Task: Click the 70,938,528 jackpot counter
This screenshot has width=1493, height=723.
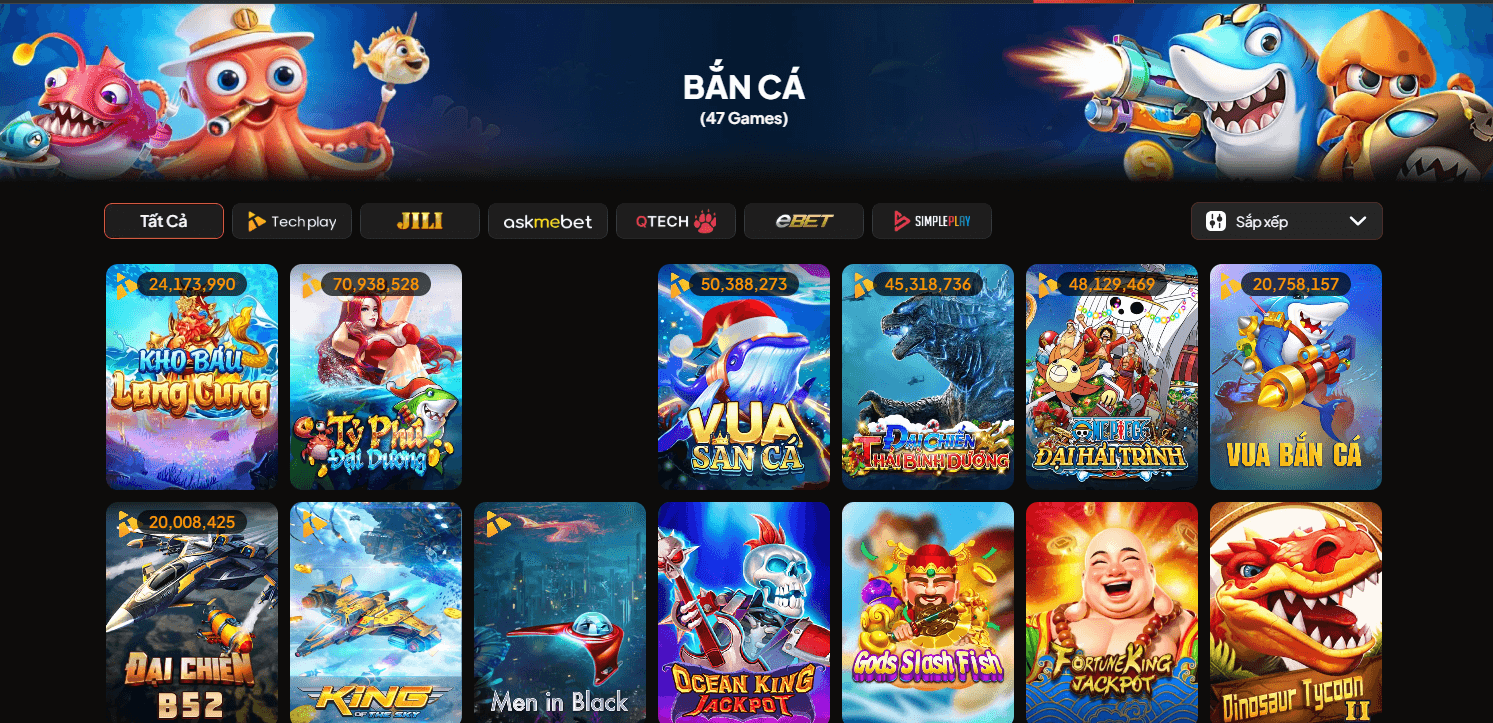Action: (376, 284)
